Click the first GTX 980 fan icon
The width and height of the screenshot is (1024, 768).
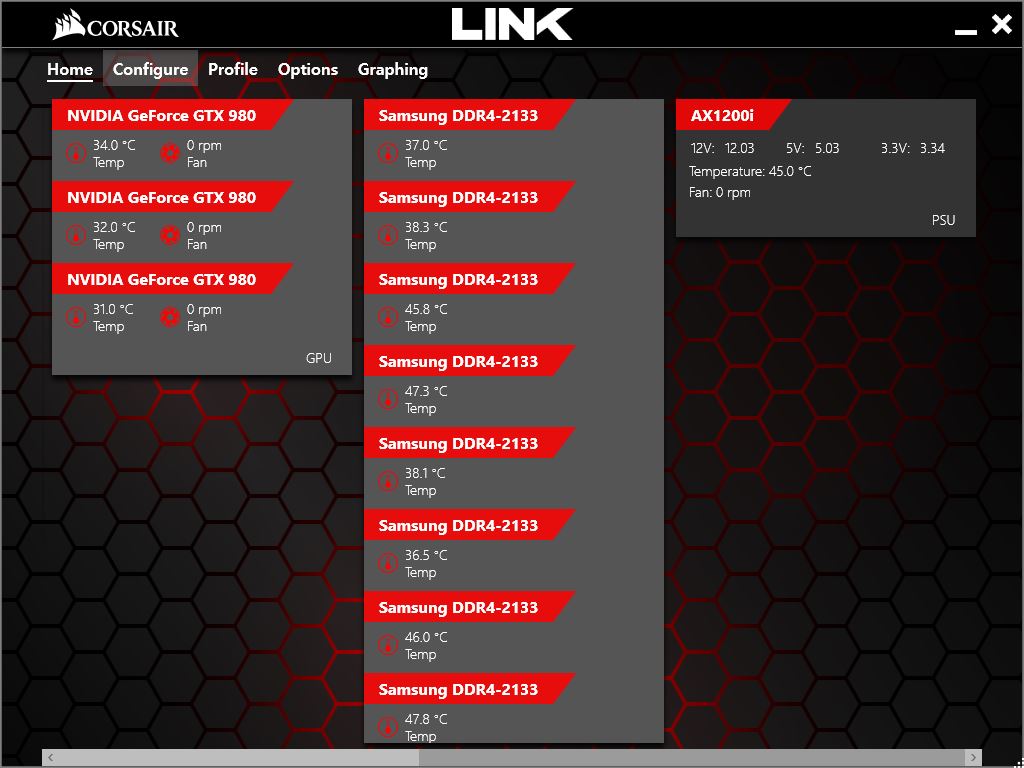tap(170, 153)
